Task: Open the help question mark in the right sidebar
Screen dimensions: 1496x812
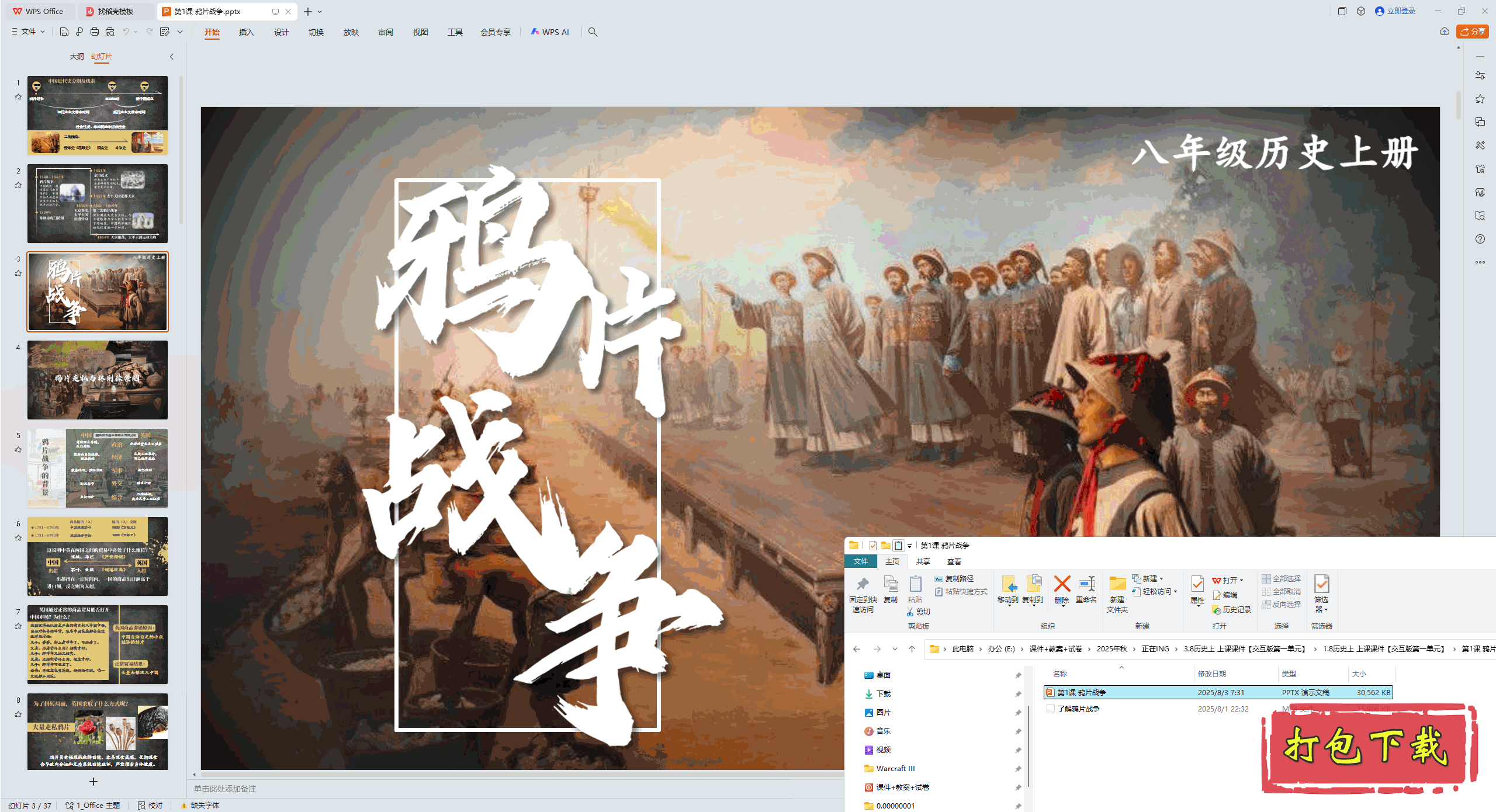Action: coord(1480,239)
